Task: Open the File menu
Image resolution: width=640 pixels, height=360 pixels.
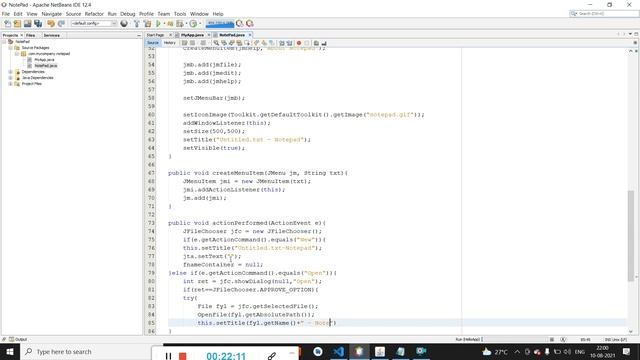Action: click(x=6, y=14)
